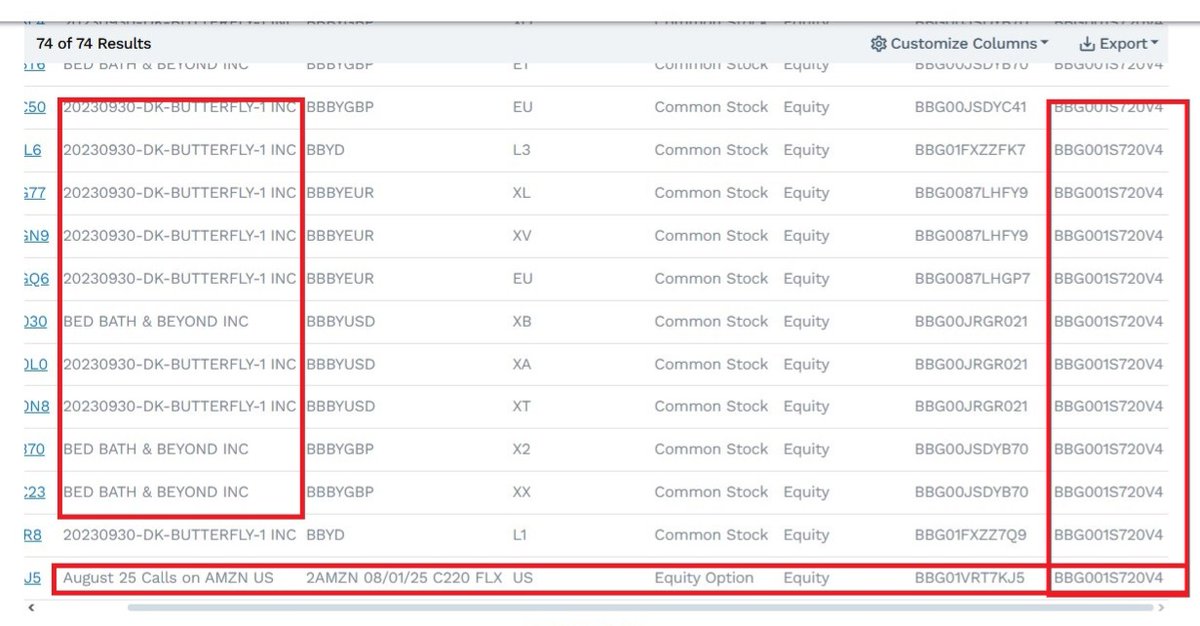Viewport: 1200px width, 626px height.
Task: Open the link ending in DN8
Action: [36, 407]
